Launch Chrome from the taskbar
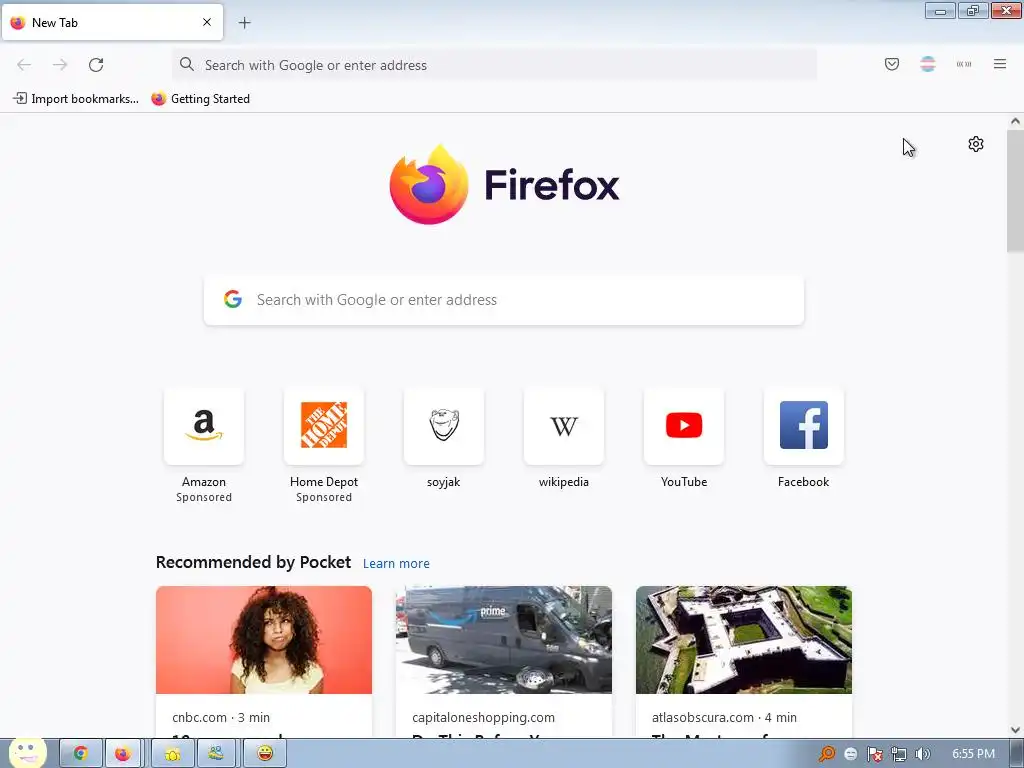This screenshot has height=768, width=1024. pyautogui.click(x=81, y=753)
